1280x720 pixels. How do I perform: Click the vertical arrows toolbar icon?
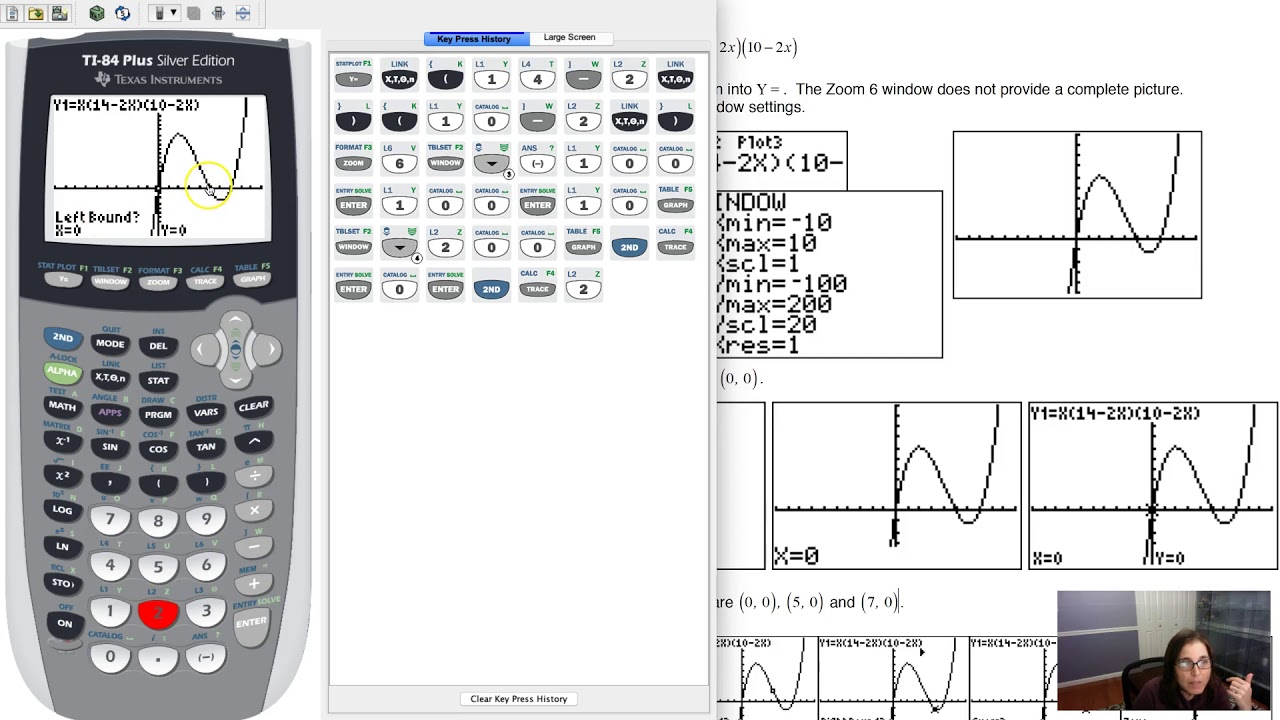(243, 13)
